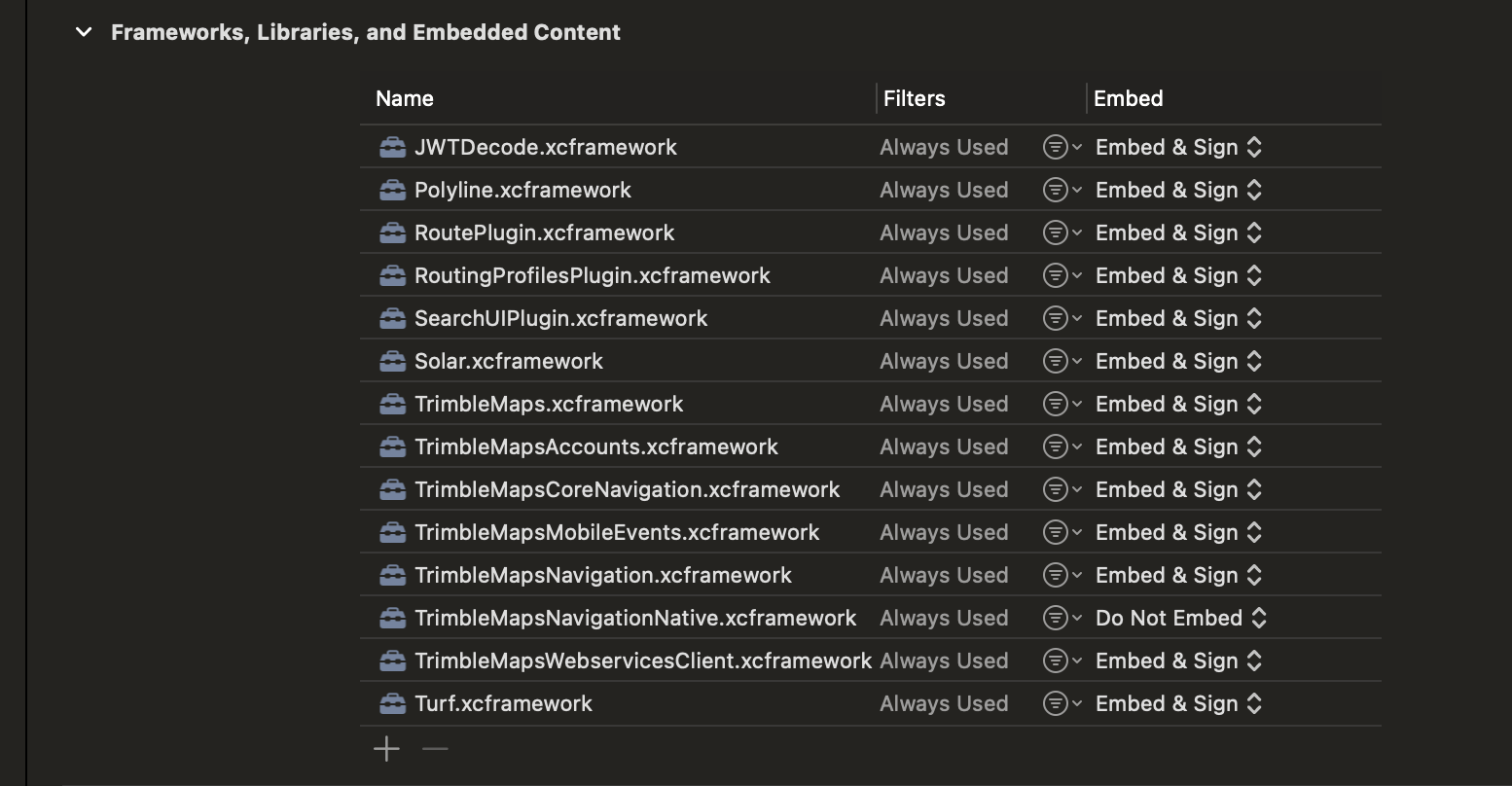Select the TrimbleMaps.xcframework name text
This screenshot has height=786, width=1512.
click(549, 404)
